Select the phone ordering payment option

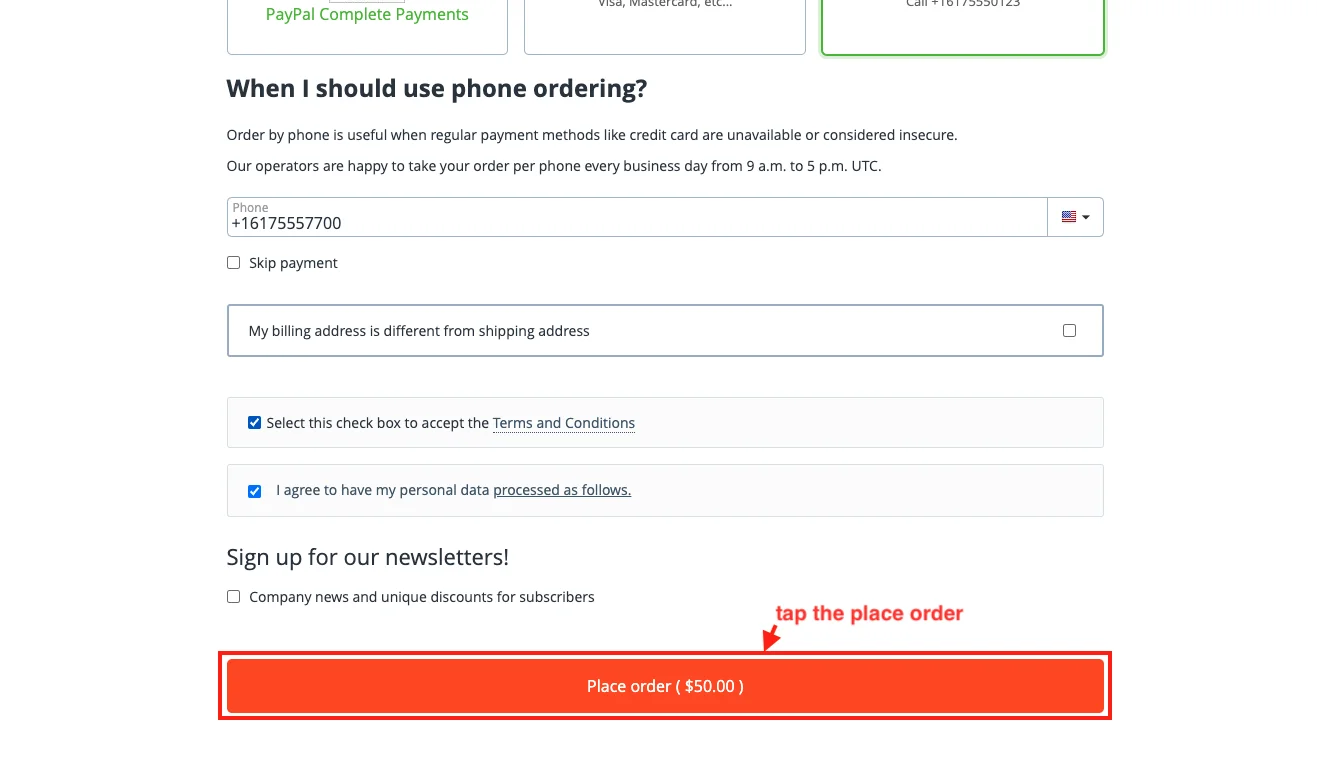click(x=962, y=22)
